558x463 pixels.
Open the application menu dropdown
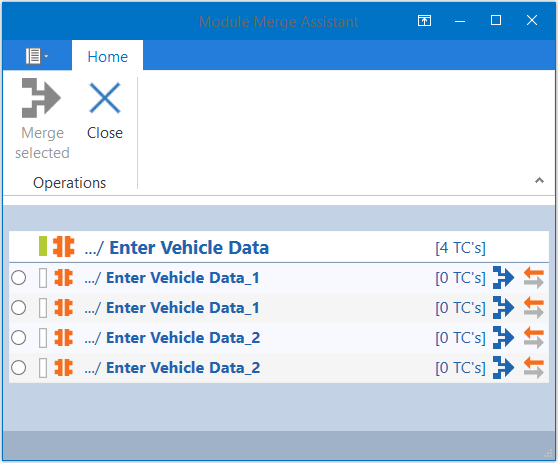tap(37, 56)
